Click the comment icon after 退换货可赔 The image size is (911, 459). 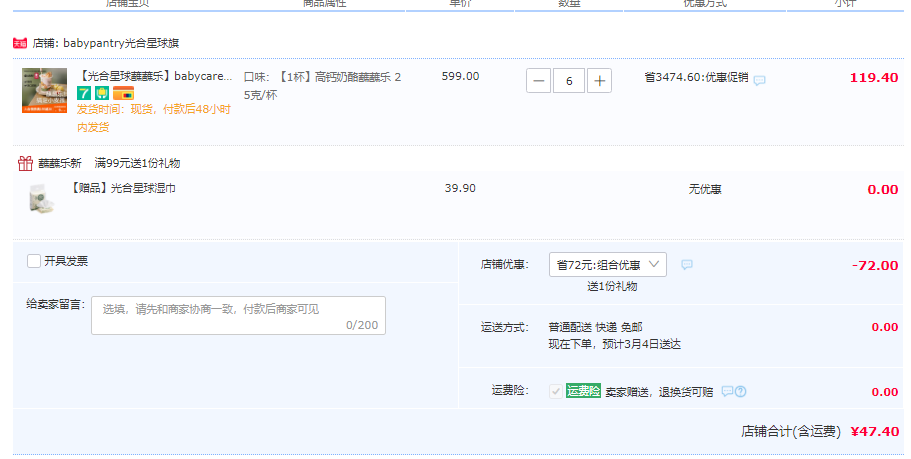click(x=727, y=391)
